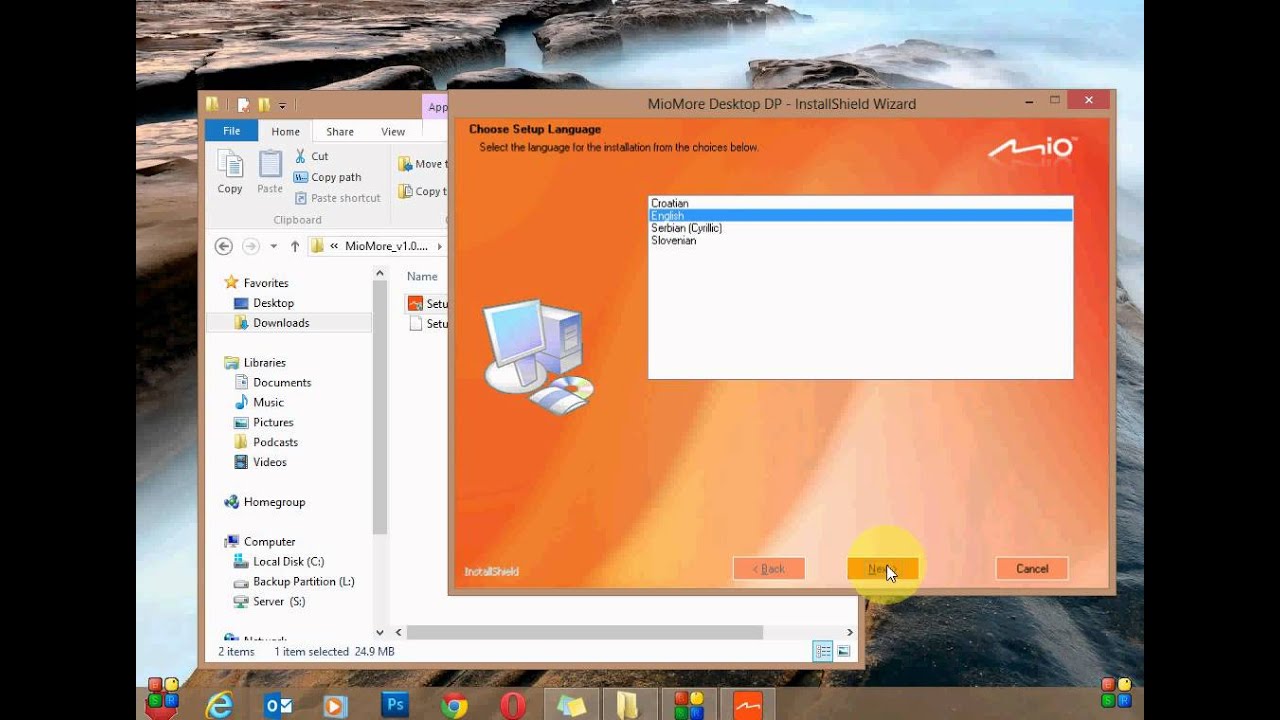Viewport: 1280px width, 720px height.
Task: Open Outlook from the taskbar
Action: tap(278, 705)
